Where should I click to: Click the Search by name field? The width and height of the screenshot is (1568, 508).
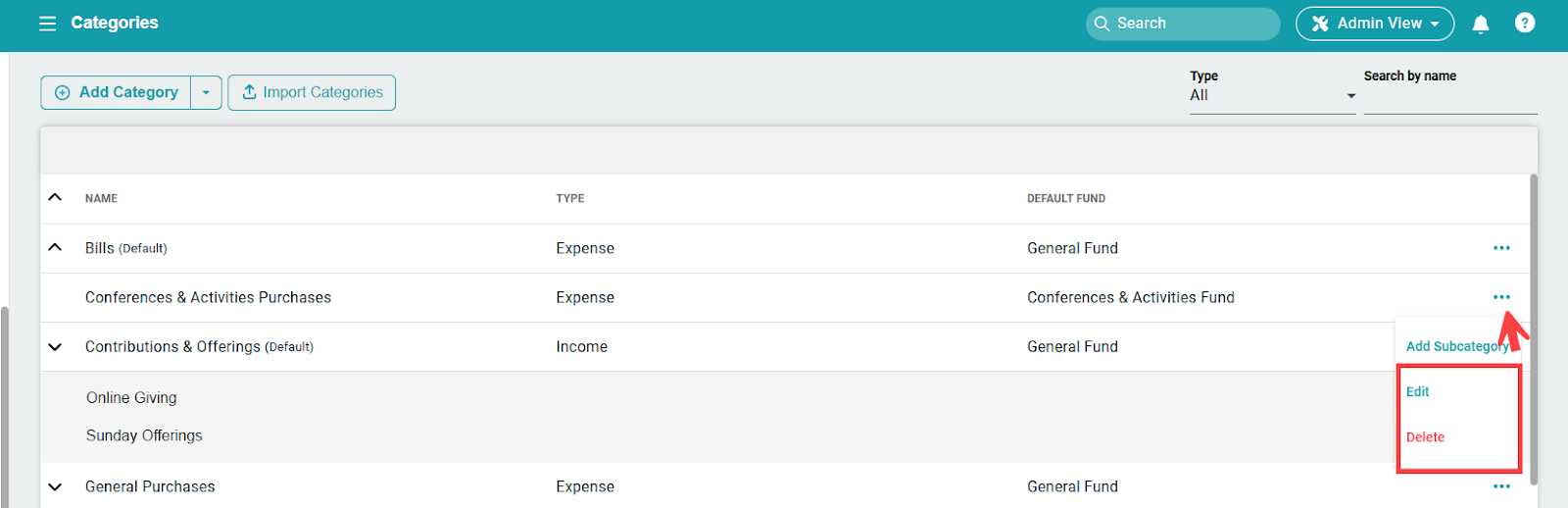coord(1449,98)
